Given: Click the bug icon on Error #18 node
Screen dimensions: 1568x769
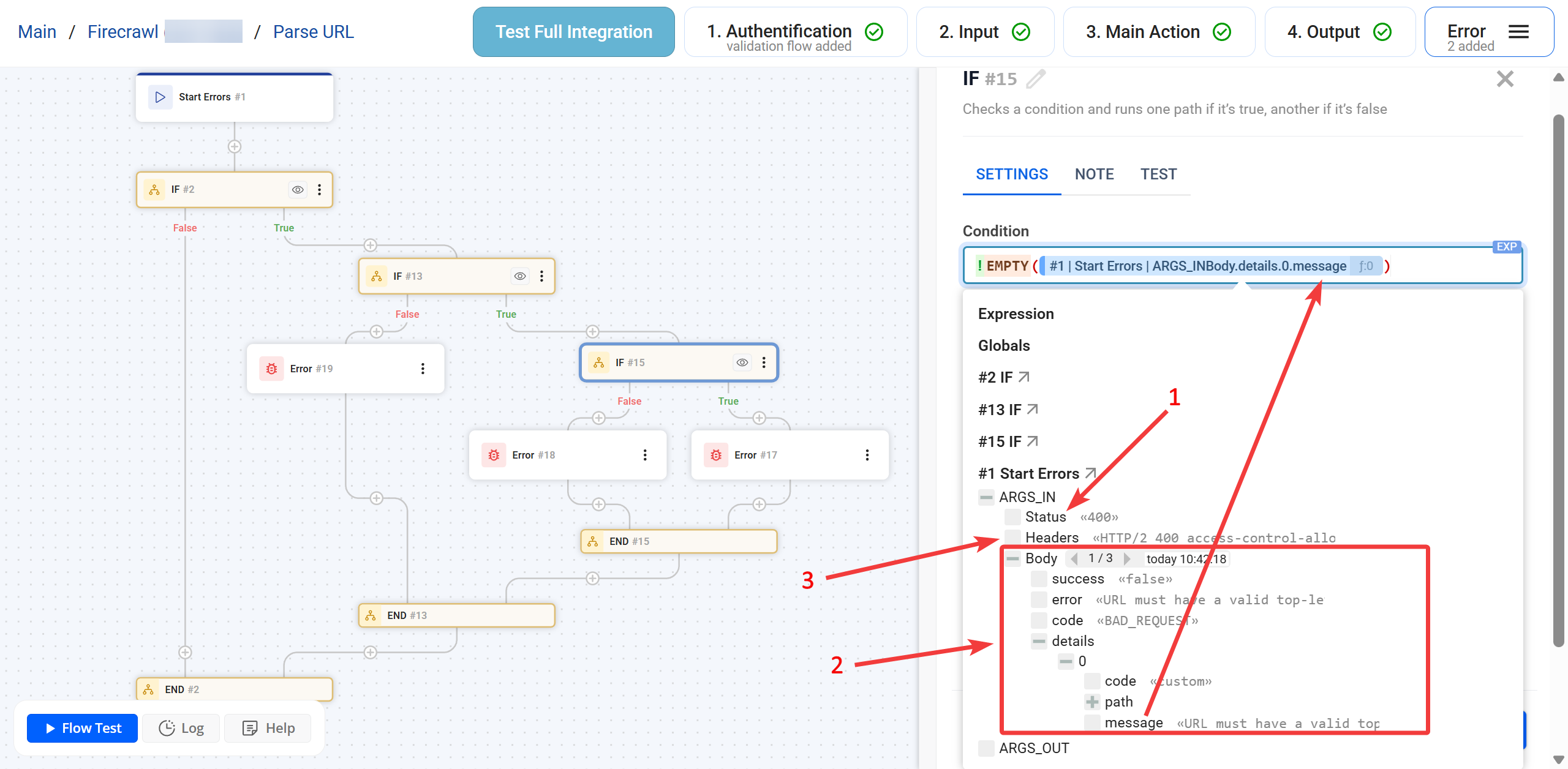Looking at the screenshot, I should (494, 455).
